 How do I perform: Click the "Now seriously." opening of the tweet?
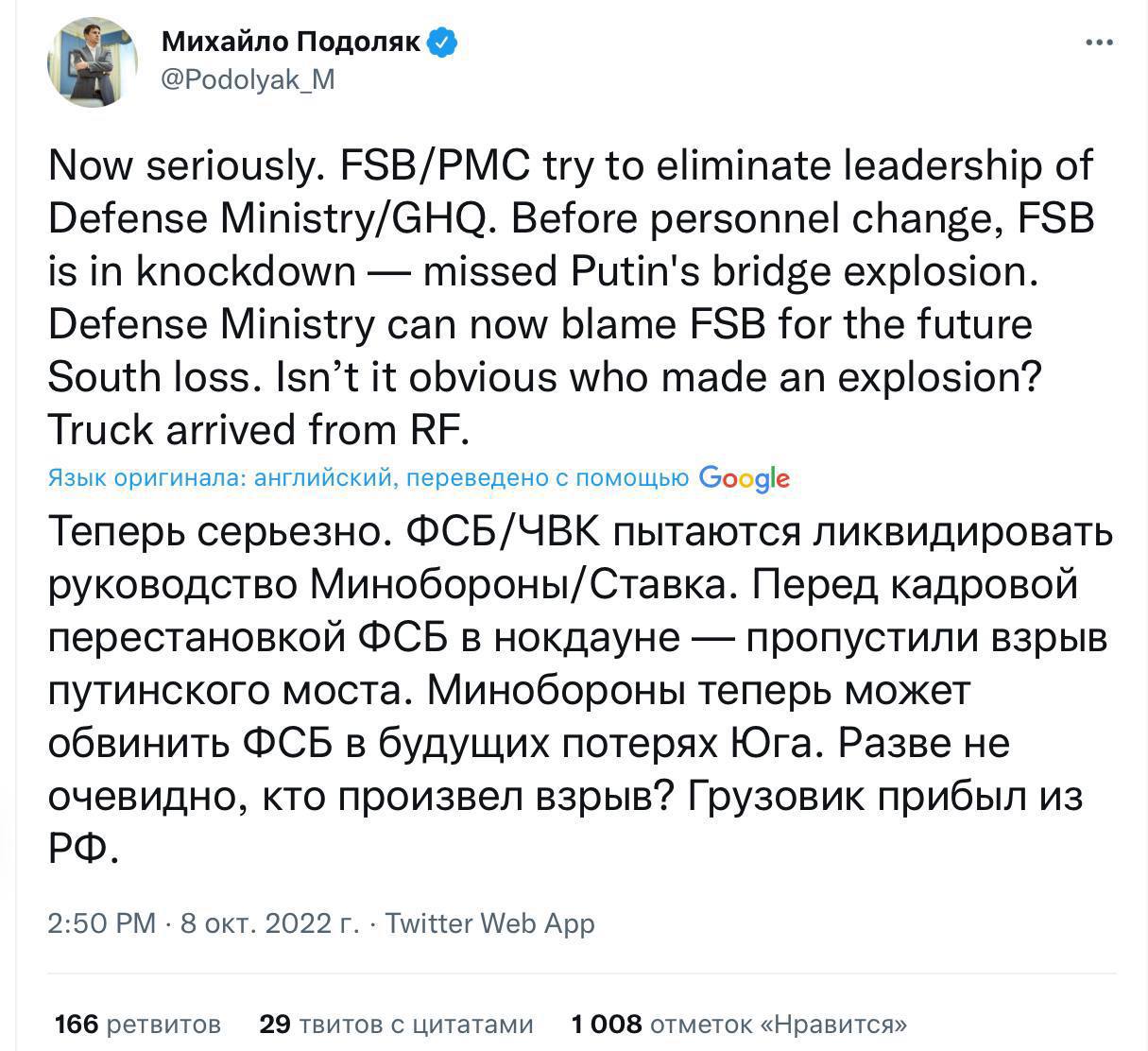pyautogui.click(x=175, y=165)
